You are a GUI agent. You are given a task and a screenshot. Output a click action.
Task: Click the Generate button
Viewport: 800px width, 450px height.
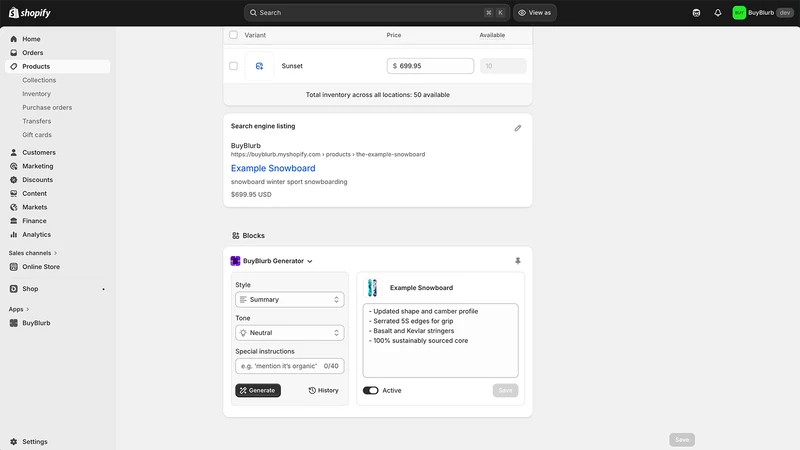(x=258, y=390)
